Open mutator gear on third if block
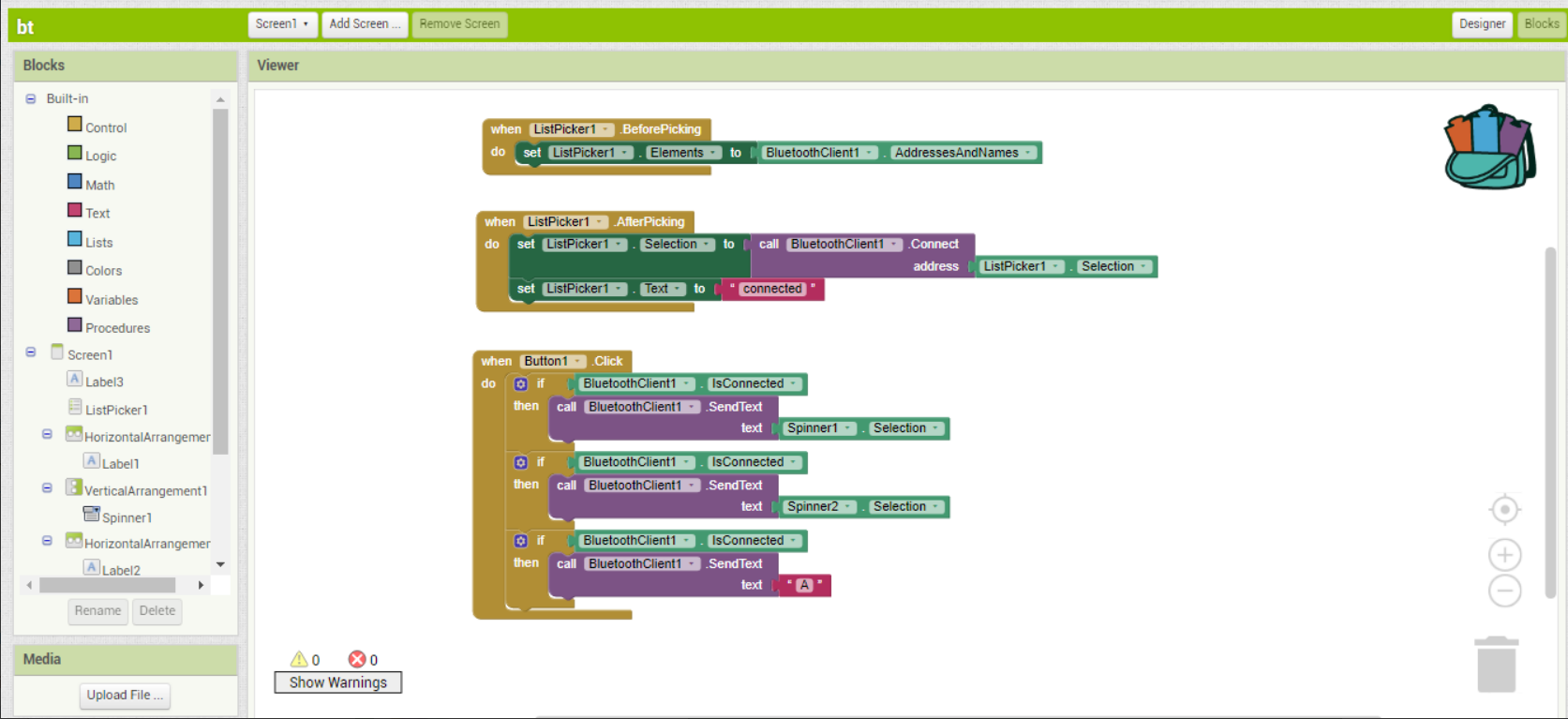Viewport: 1568px width, 719px height. click(x=521, y=541)
